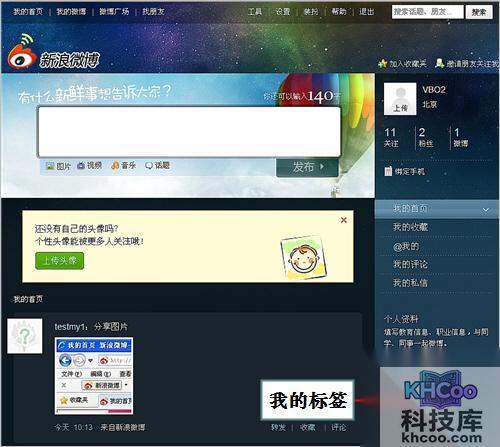Click the 加入收藏夹 star icon
This screenshot has width=500, height=447.
coord(383,63)
